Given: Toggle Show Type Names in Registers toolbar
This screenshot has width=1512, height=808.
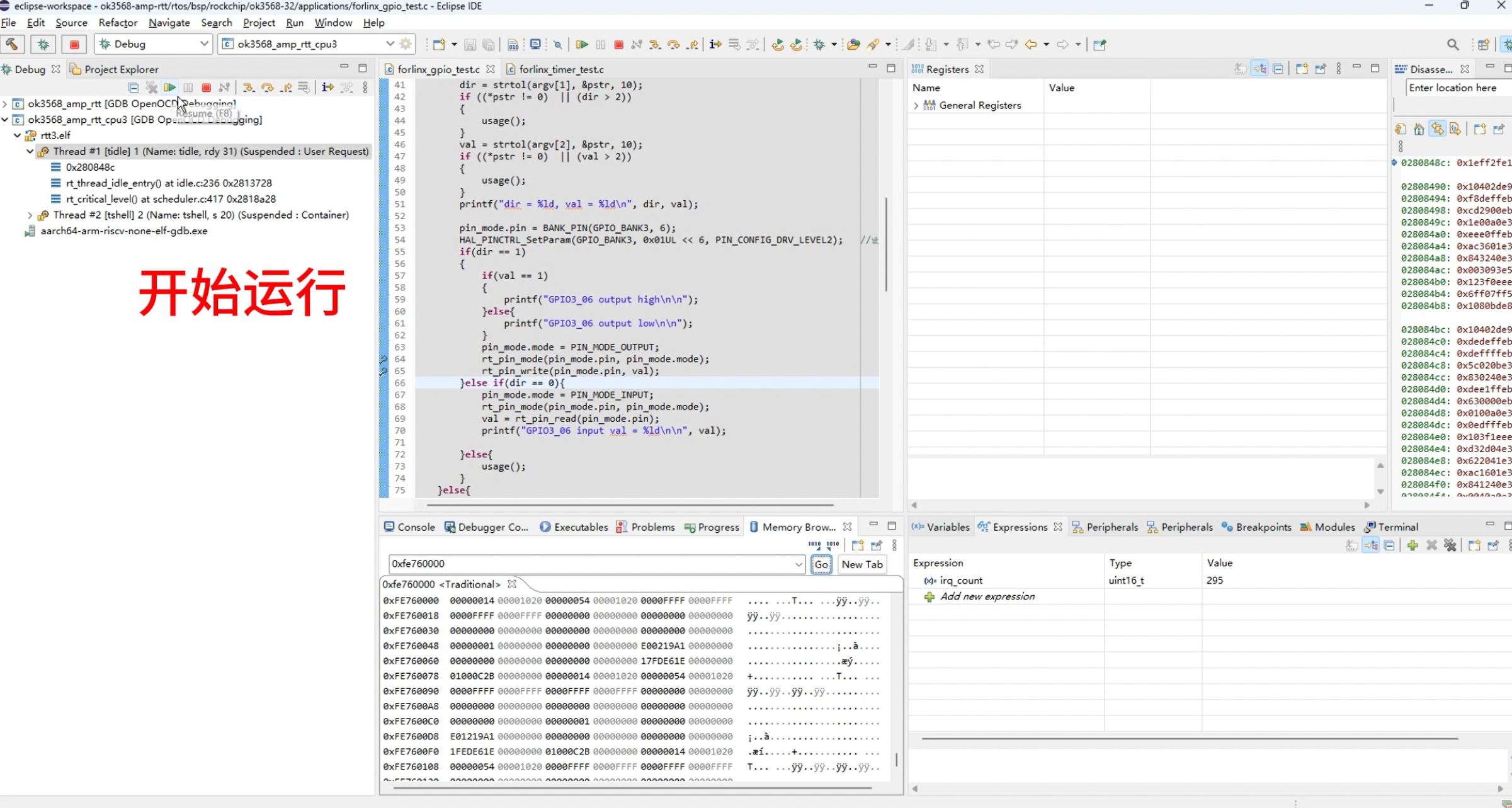Looking at the screenshot, I should tap(1240, 69).
